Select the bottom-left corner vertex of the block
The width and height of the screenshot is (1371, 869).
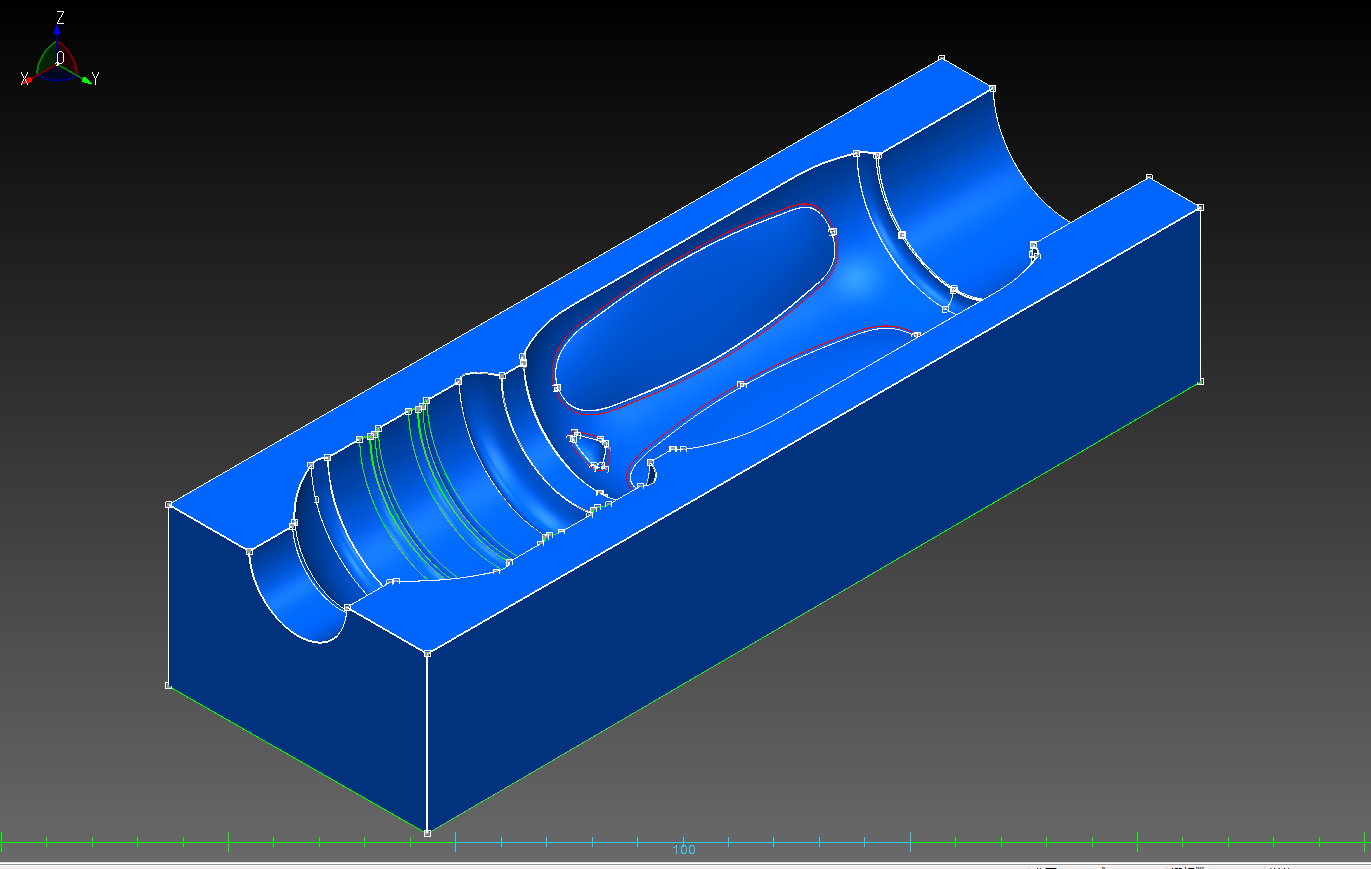168,686
